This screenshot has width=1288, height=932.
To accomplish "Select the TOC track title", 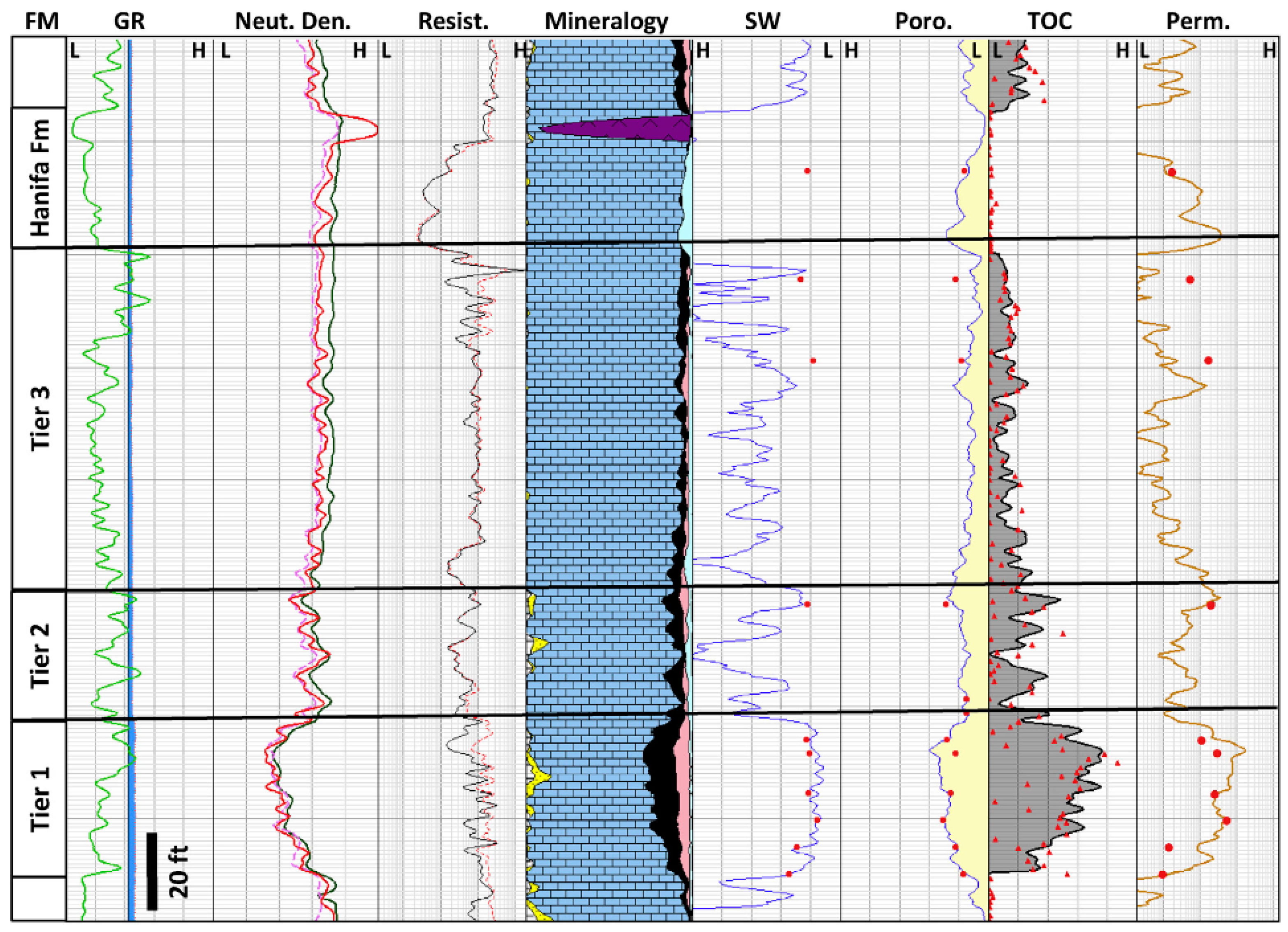I will pyautogui.click(x=1049, y=21).
